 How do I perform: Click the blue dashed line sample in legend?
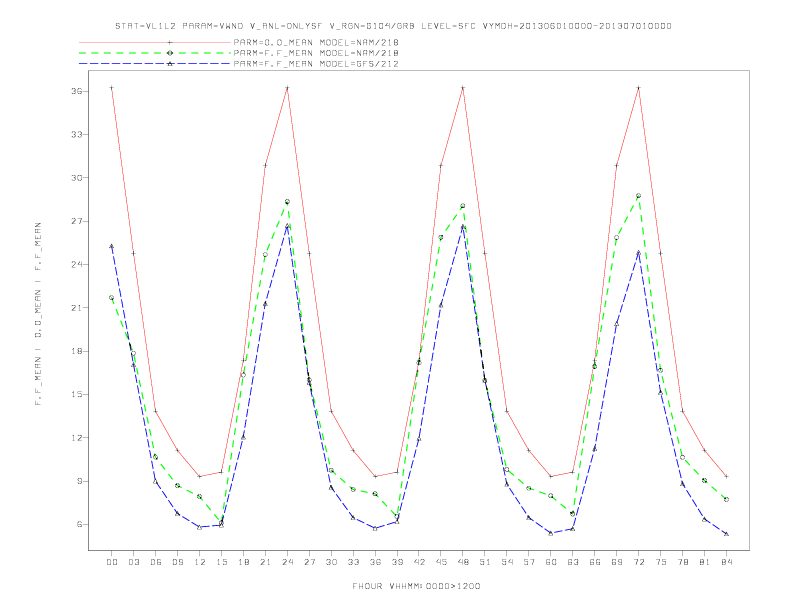[x=155, y=64]
